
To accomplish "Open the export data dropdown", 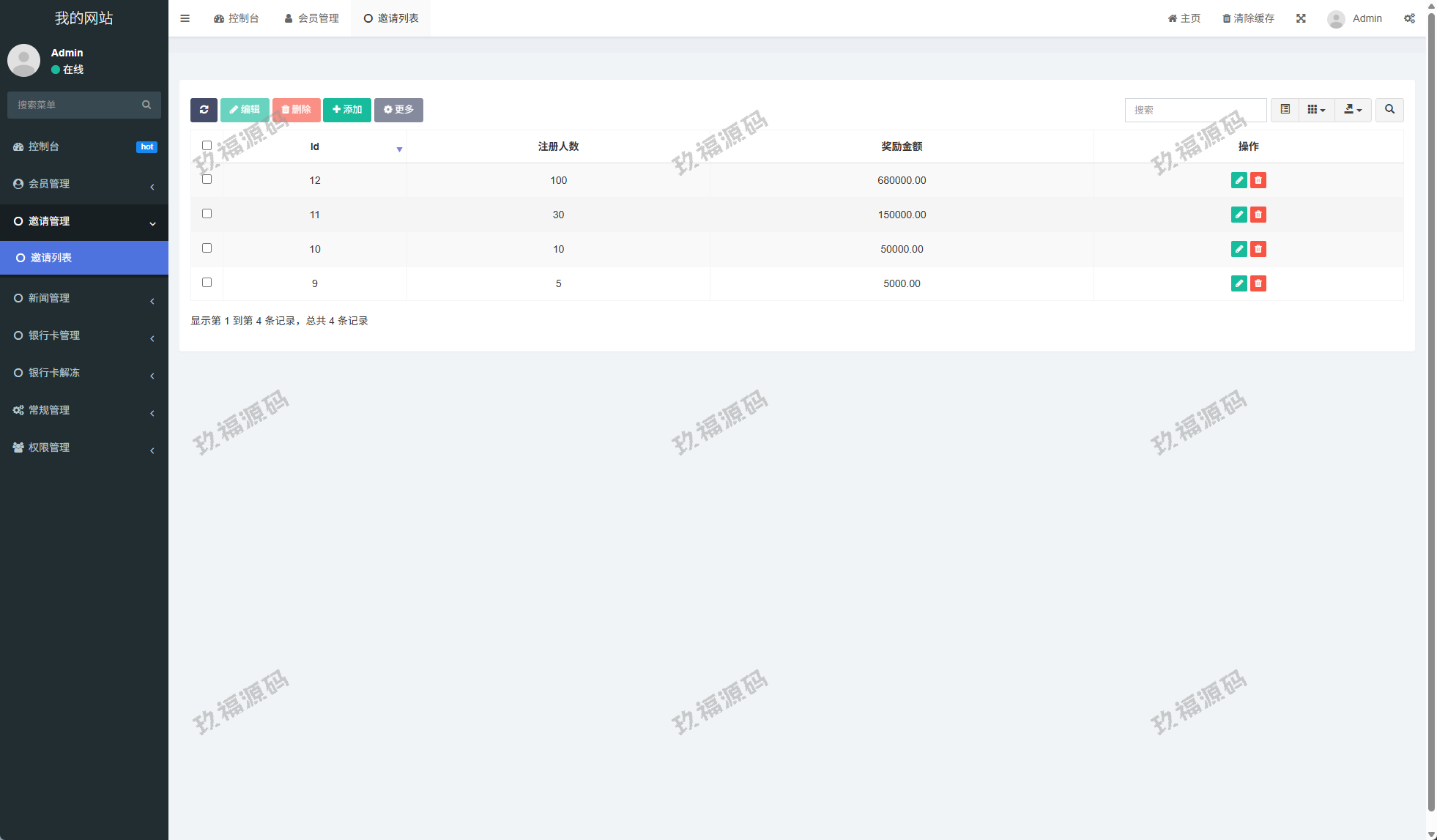I will 1353,110.
